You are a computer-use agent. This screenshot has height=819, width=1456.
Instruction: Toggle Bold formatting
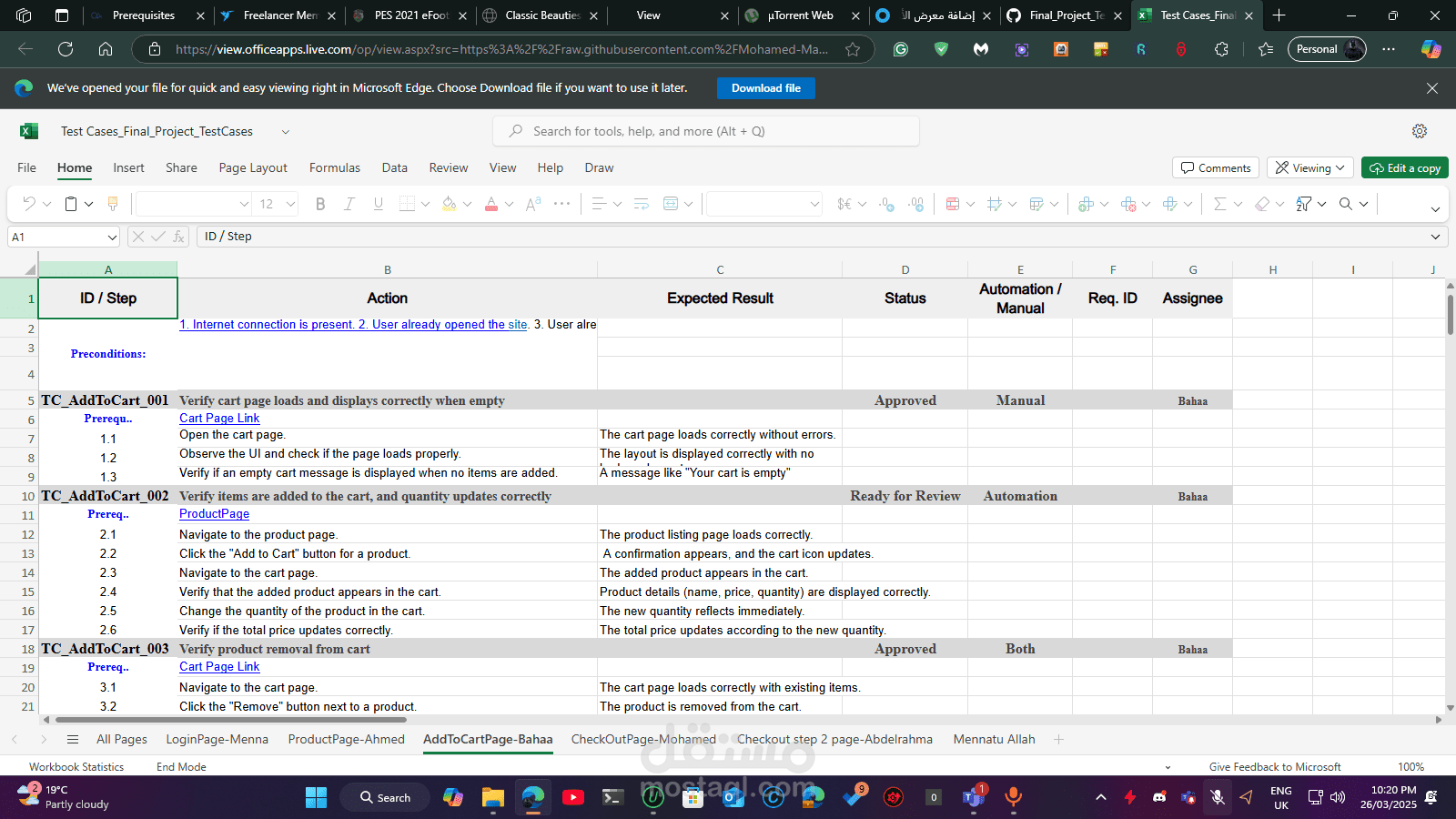tap(320, 204)
